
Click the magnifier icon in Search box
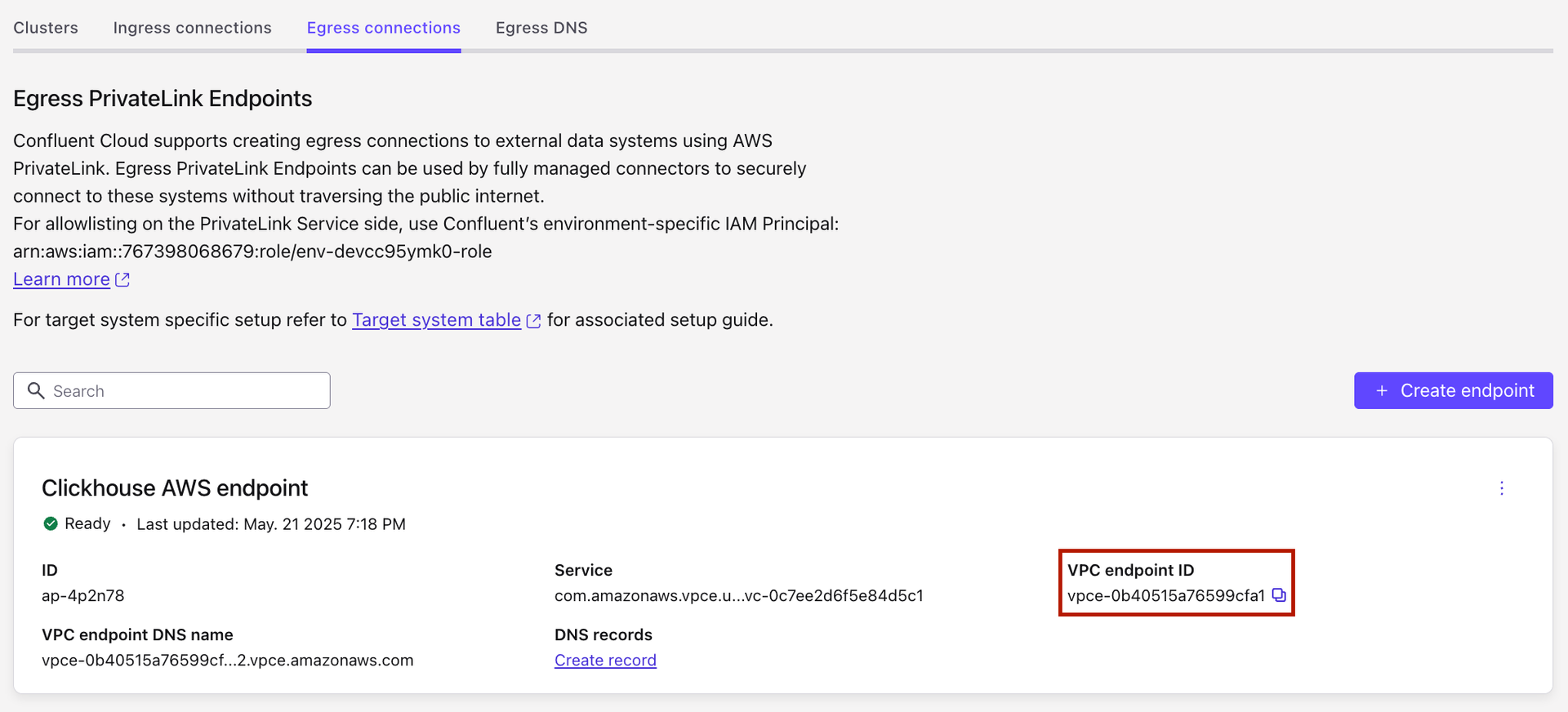[x=36, y=391]
